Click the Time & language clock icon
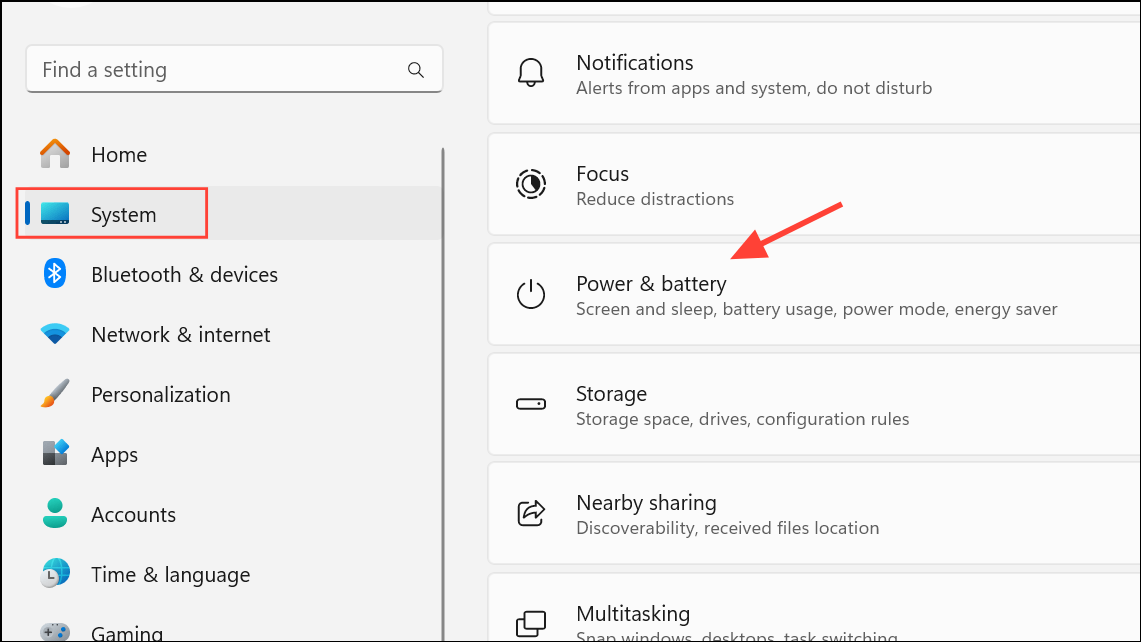The width and height of the screenshot is (1141, 642). pos(54,574)
